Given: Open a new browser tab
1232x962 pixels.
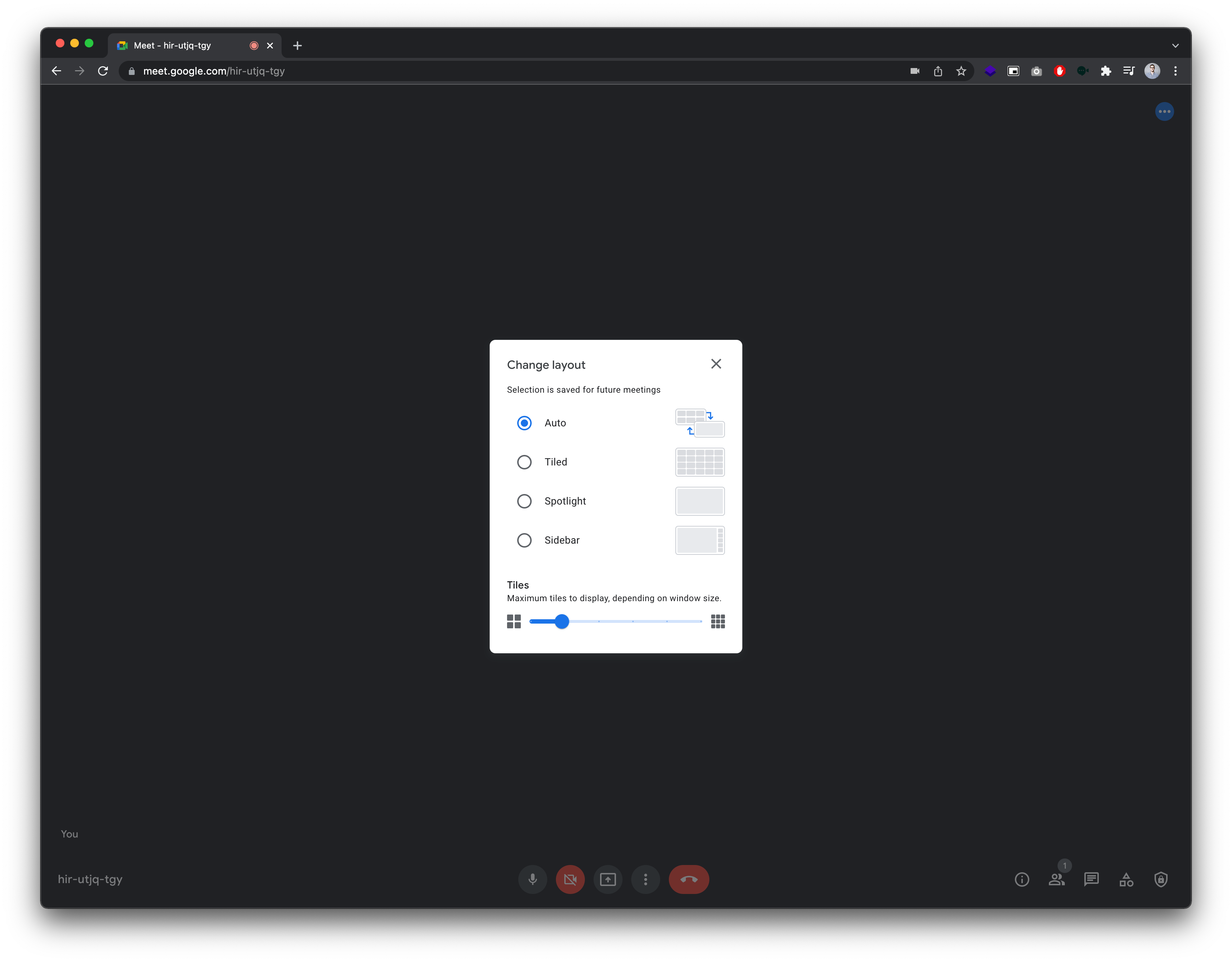Looking at the screenshot, I should (297, 46).
